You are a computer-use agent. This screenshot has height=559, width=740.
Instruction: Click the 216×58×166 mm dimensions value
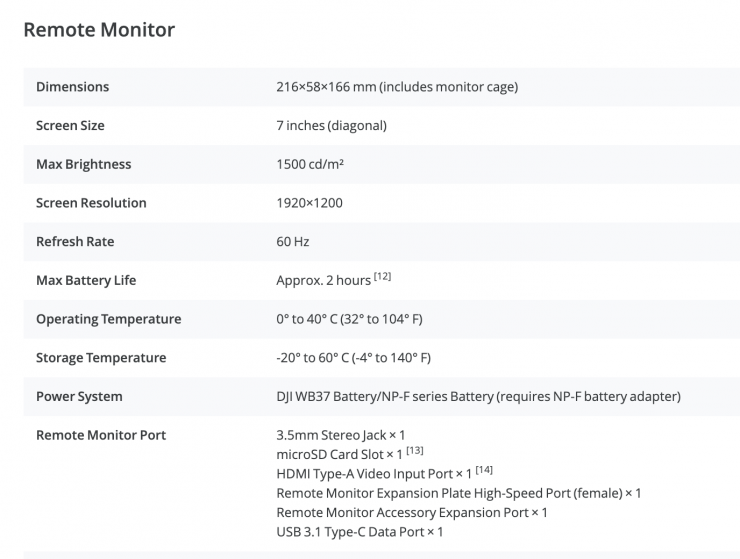396,87
